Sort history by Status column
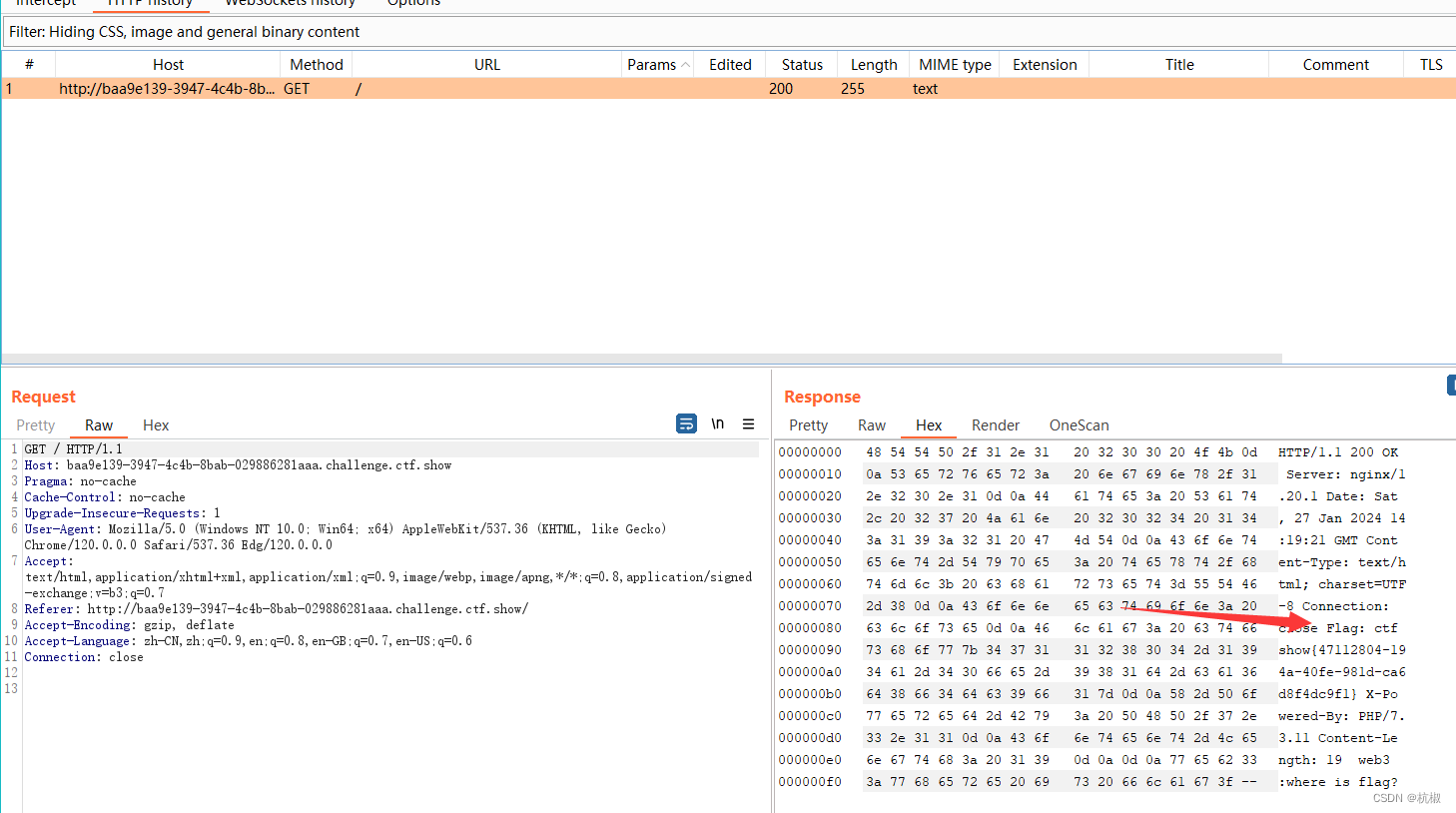This screenshot has width=1456, height=813. 802,65
